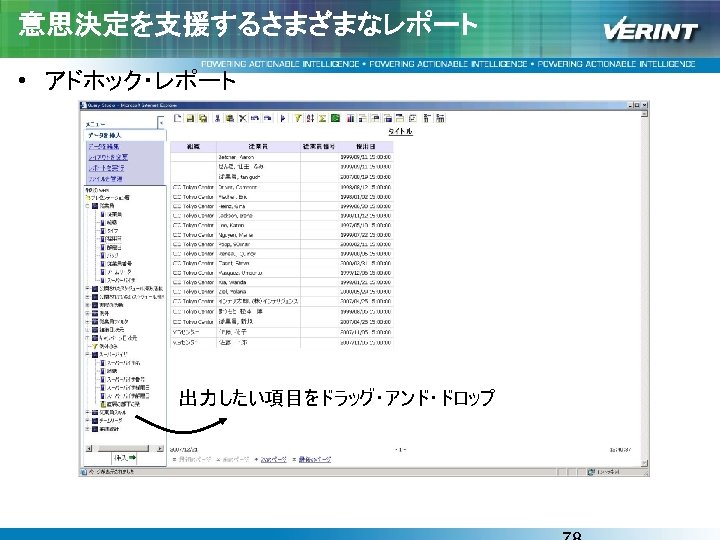720x540 pixels.
Task: Open the レポートを実行 menu link
Action: click(x=107, y=168)
